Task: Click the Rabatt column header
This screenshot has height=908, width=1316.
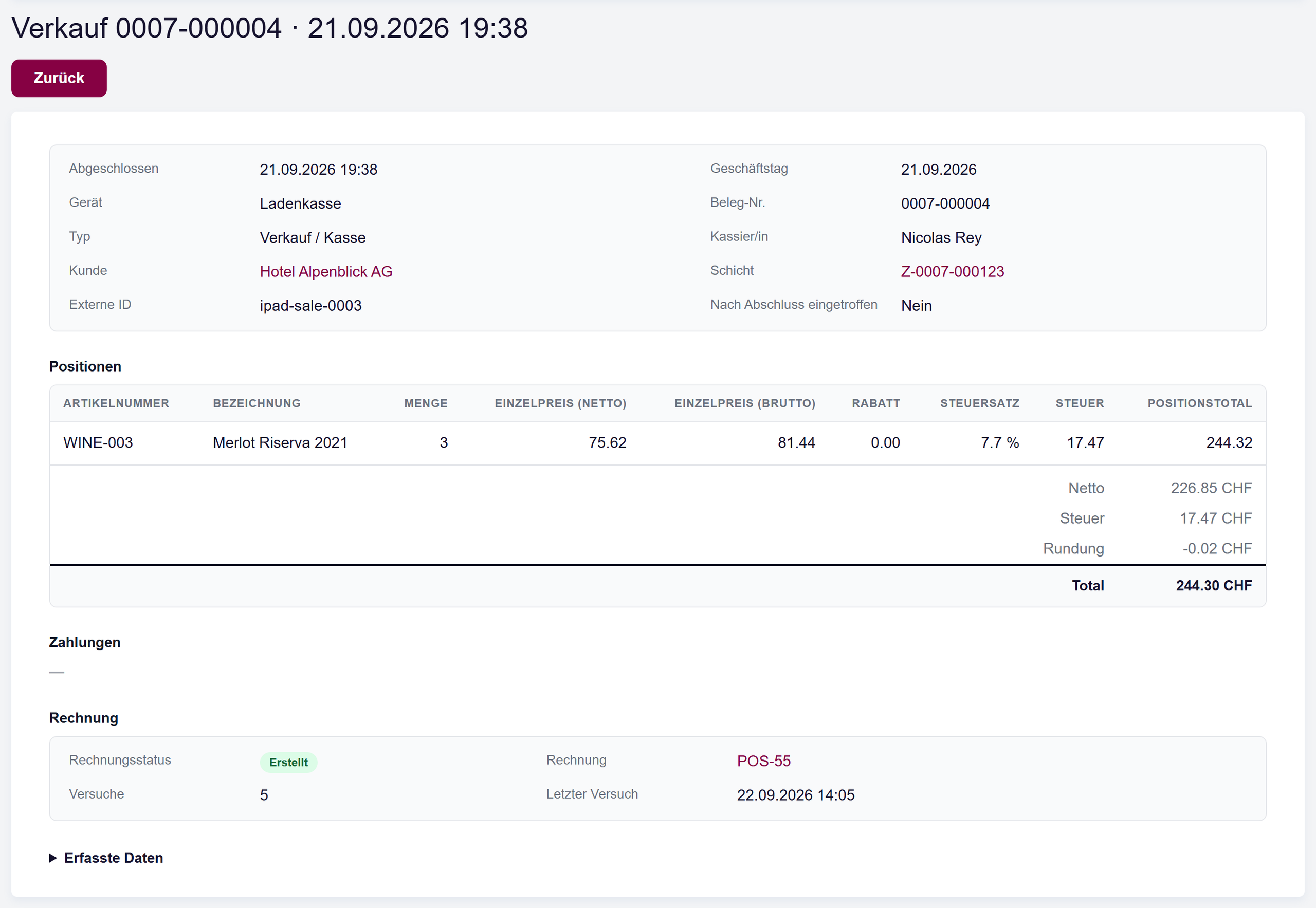Action: [875, 403]
